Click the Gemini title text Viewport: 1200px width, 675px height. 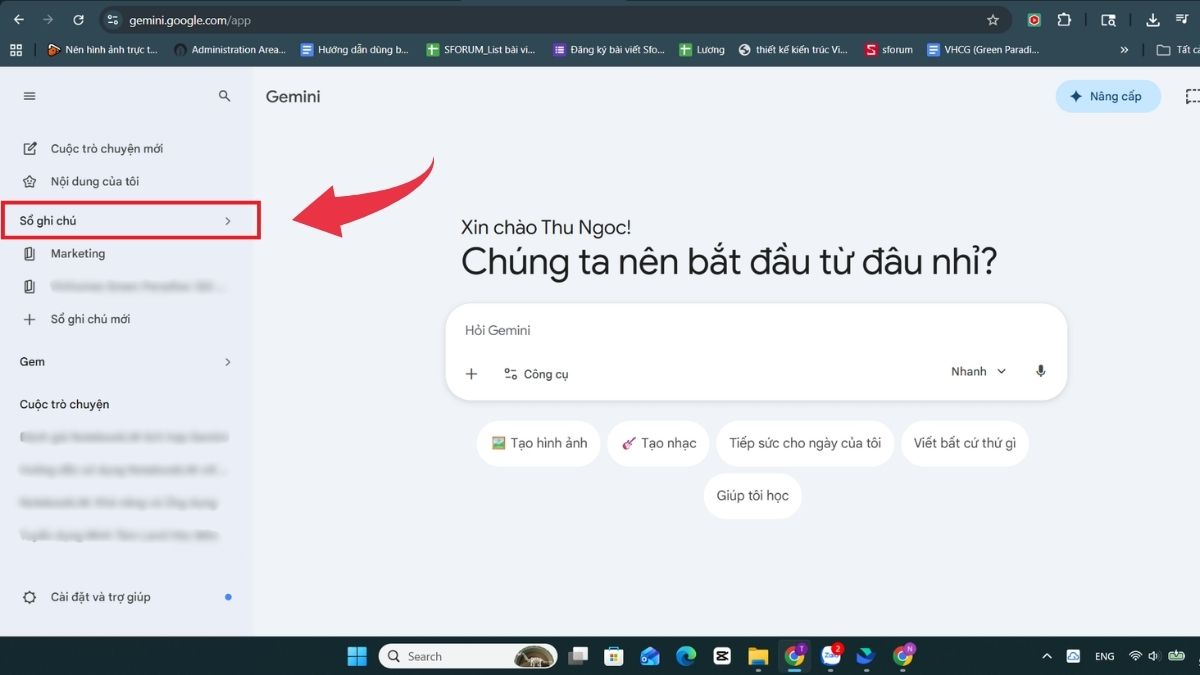click(x=293, y=97)
